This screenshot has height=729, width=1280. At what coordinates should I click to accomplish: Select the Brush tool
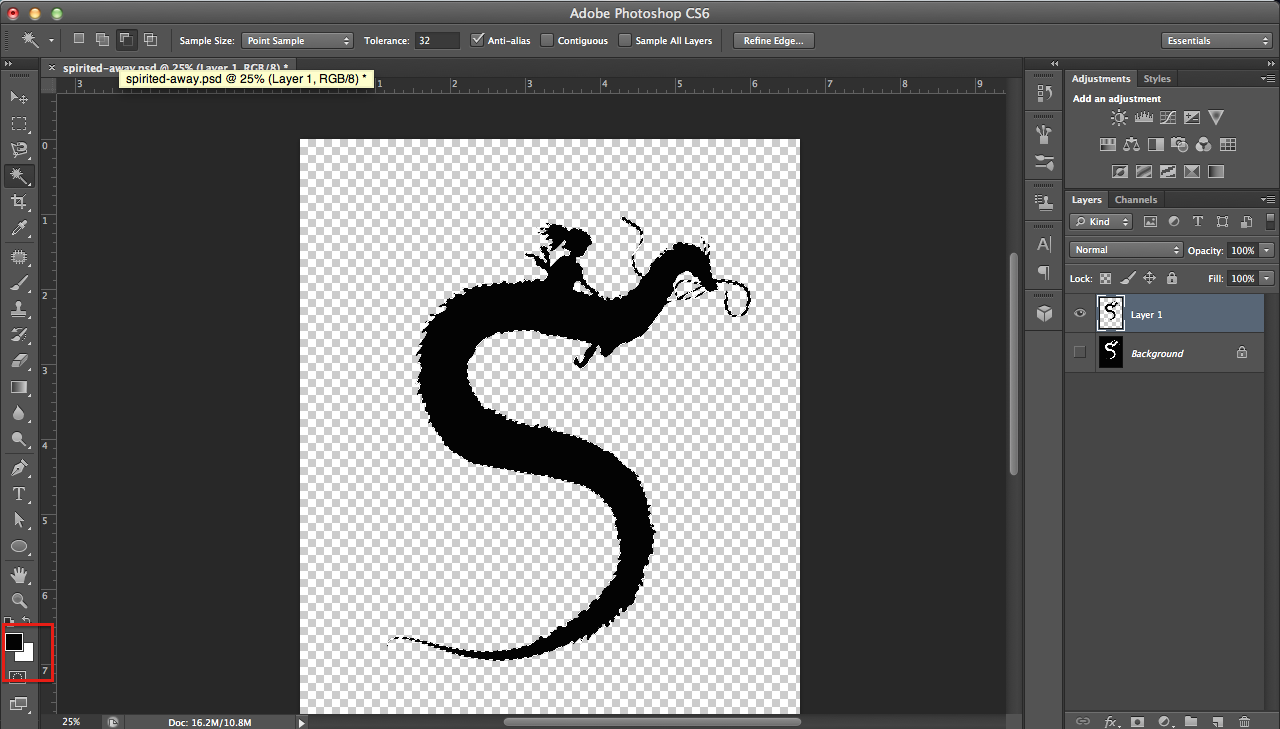pos(19,284)
